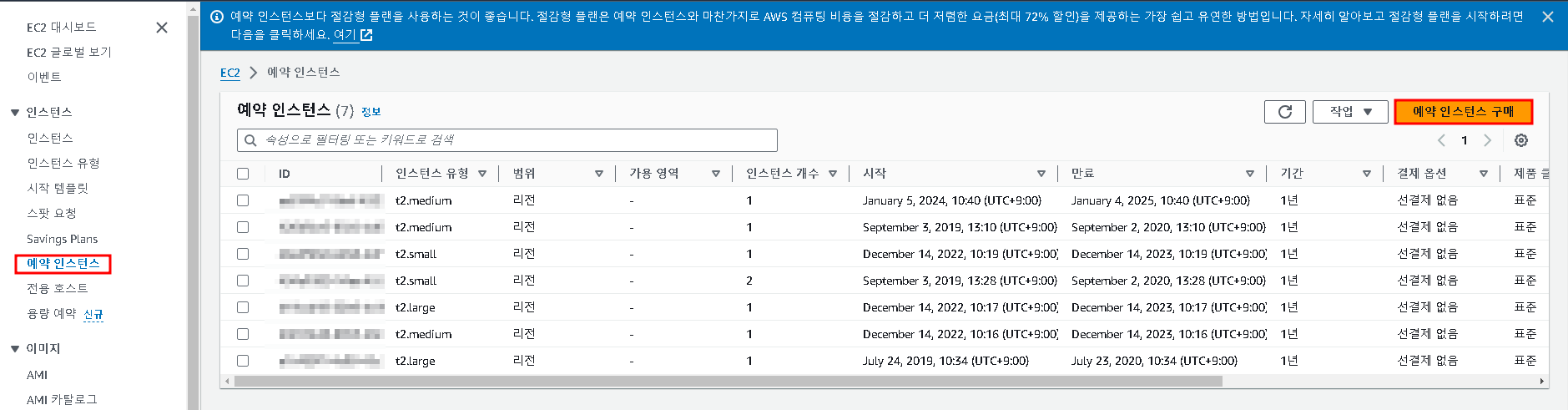Open AMI in sidebar
Viewport: 1568px width, 410px height.
click(37, 375)
